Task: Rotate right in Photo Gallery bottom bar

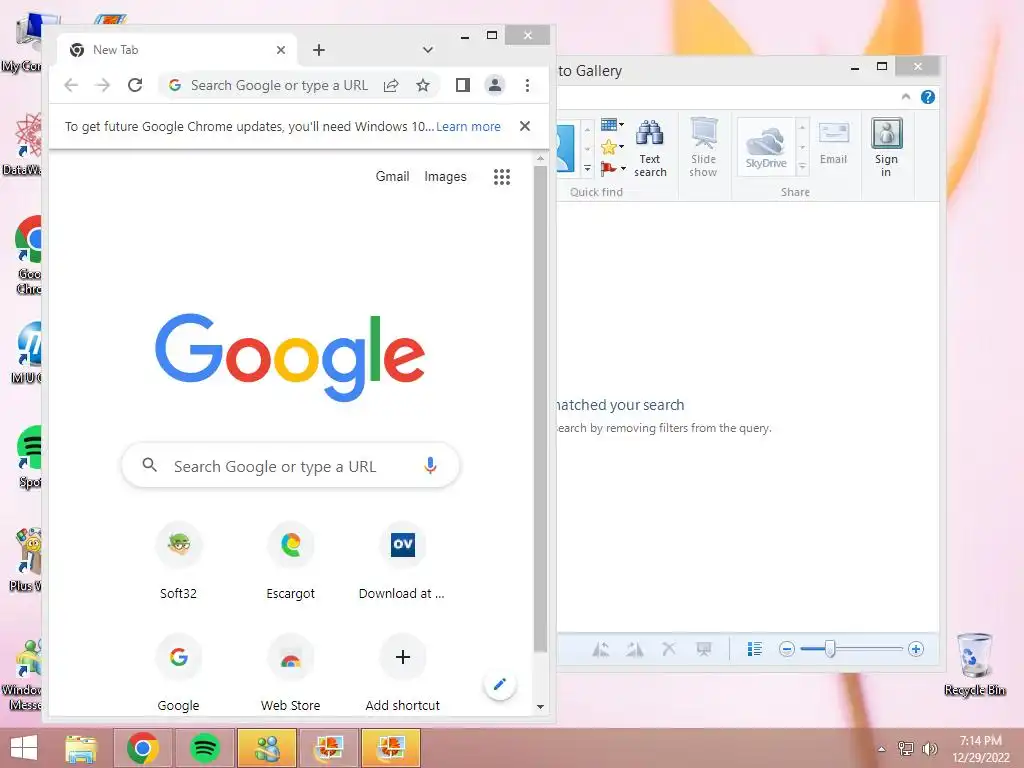Action: (x=634, y=649)
